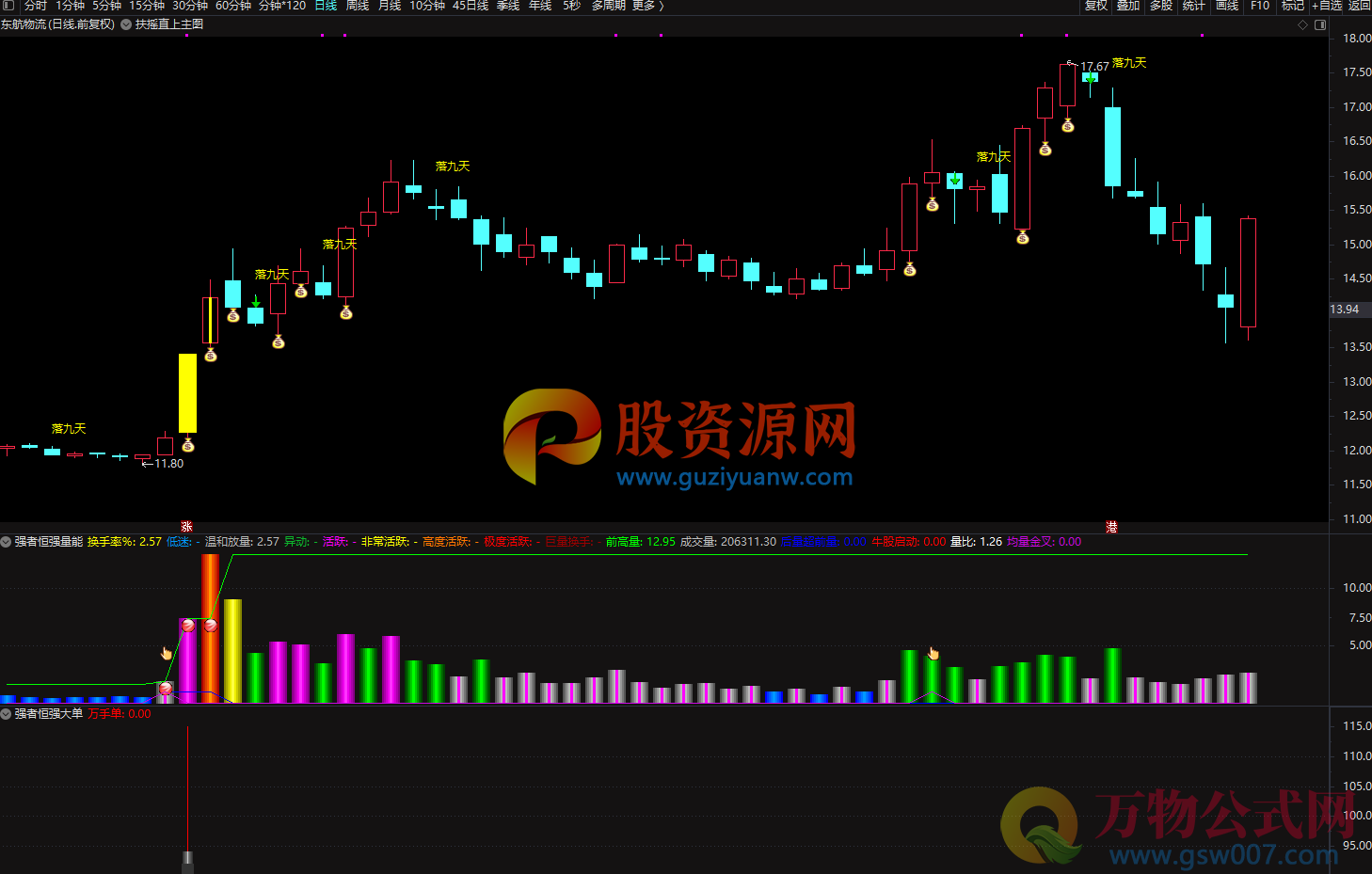
Task: Open 多周期 multi-period view
Action: coord(609,5)
